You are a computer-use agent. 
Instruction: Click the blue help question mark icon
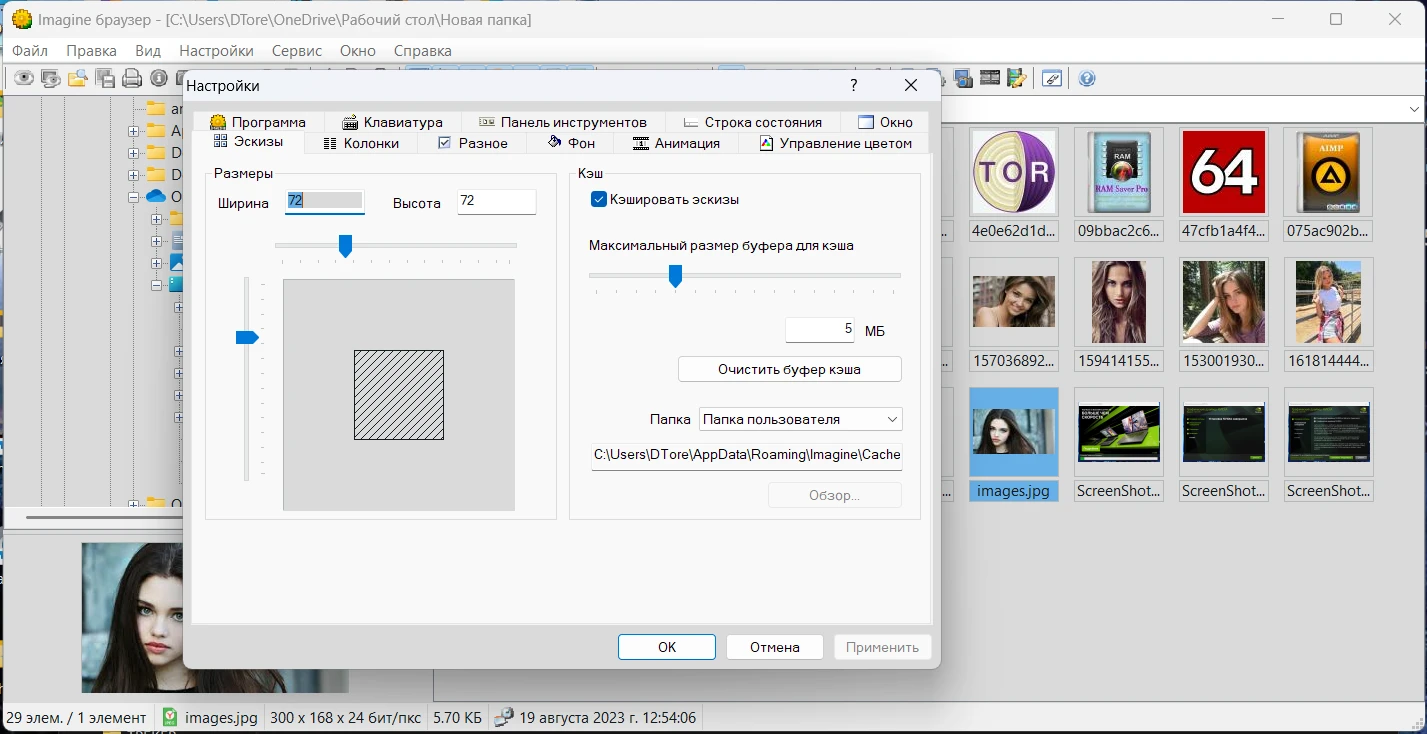pos(1087,79)
